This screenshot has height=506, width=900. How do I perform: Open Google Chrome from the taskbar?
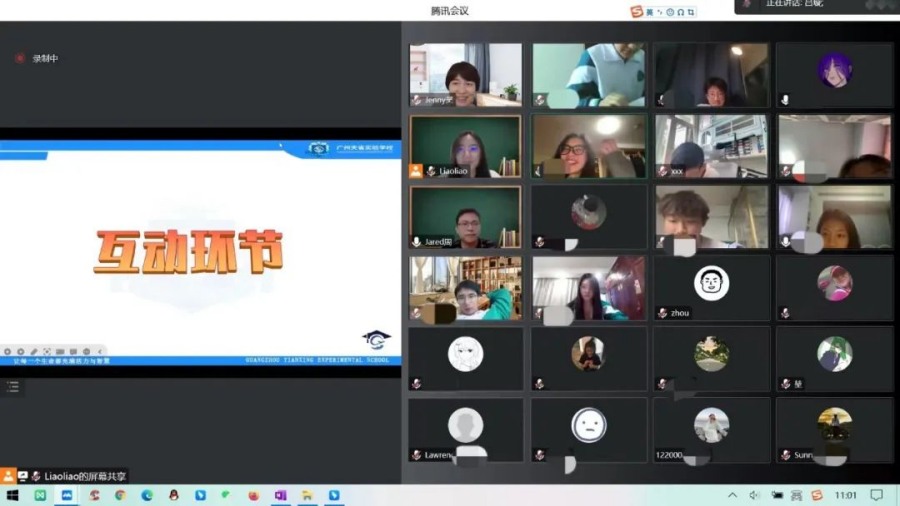coord(120,495)
